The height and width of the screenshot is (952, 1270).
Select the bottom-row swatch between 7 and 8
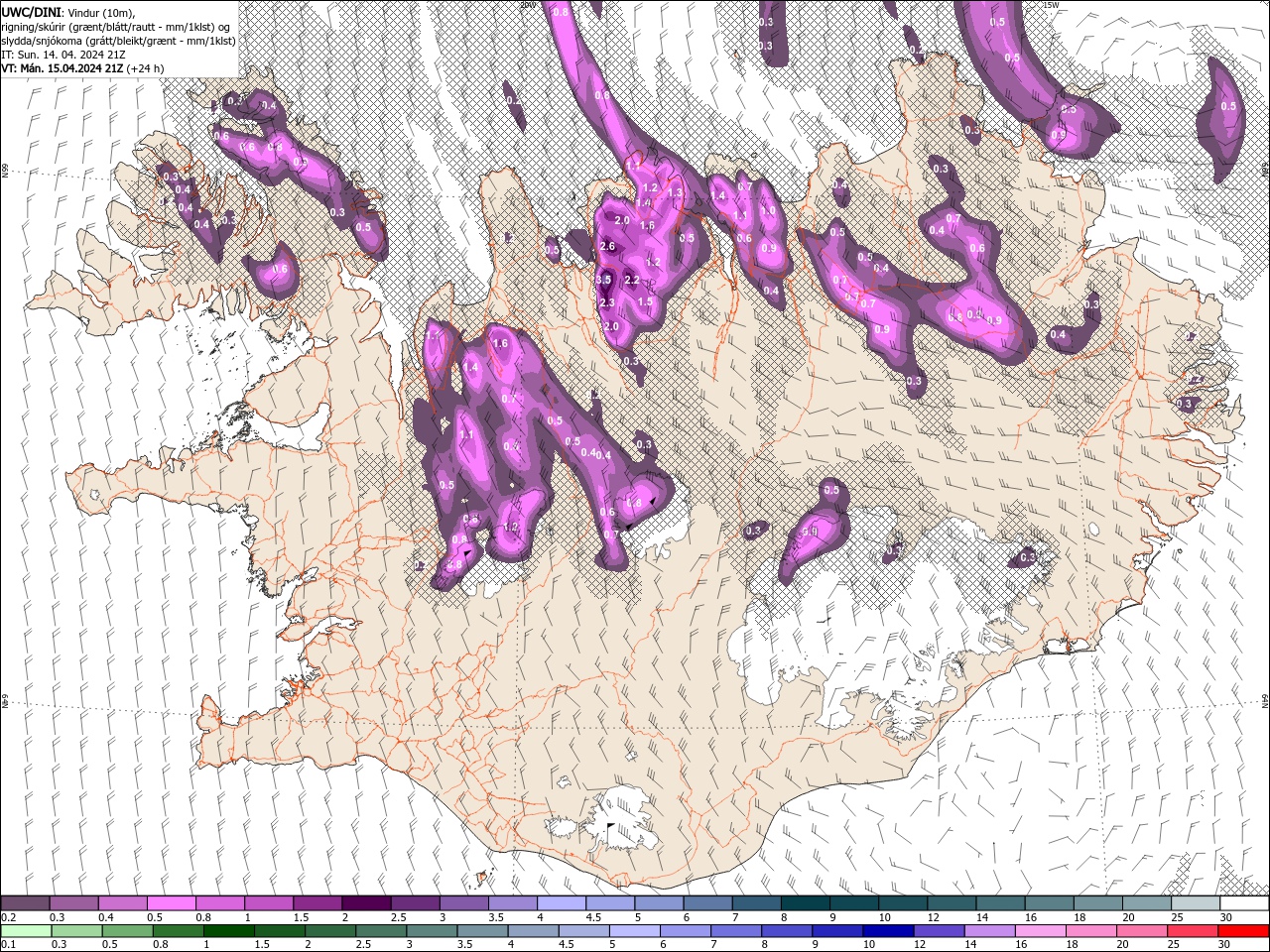pos(734,931)
